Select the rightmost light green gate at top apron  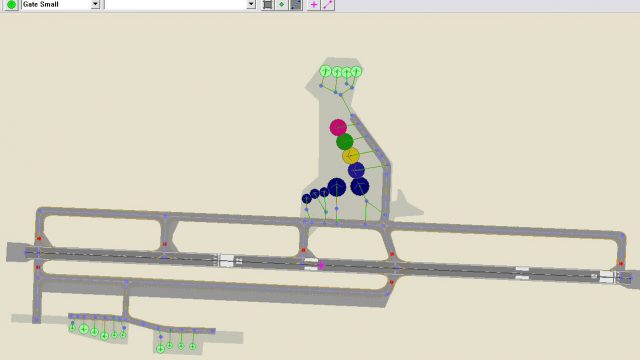click(356, 71)
